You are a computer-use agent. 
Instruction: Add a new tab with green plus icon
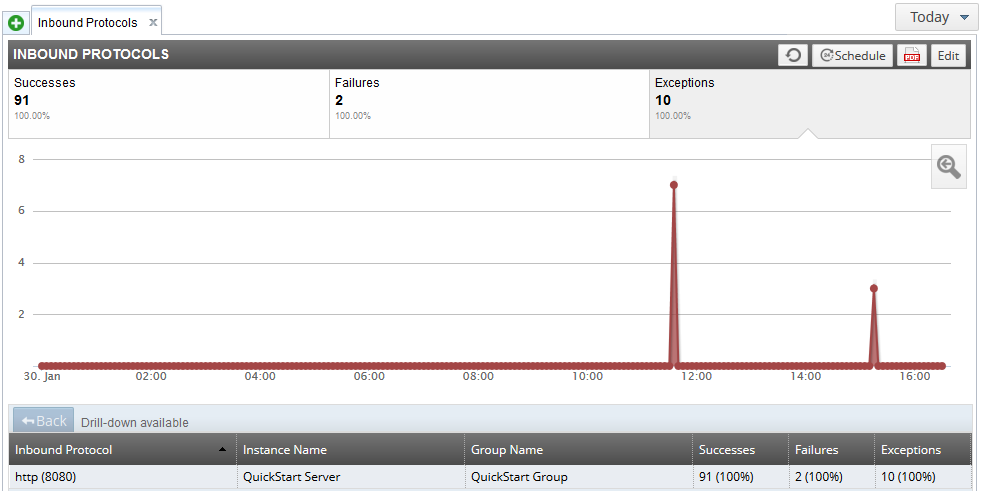point(16,24)
